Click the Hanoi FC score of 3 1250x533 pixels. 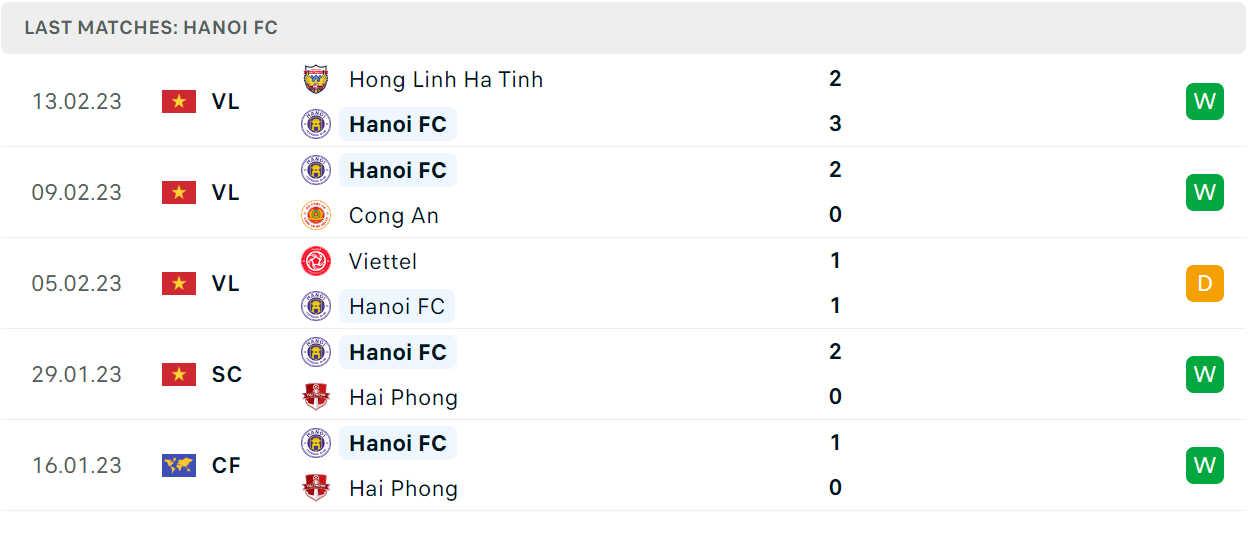(x=835, y=124)
